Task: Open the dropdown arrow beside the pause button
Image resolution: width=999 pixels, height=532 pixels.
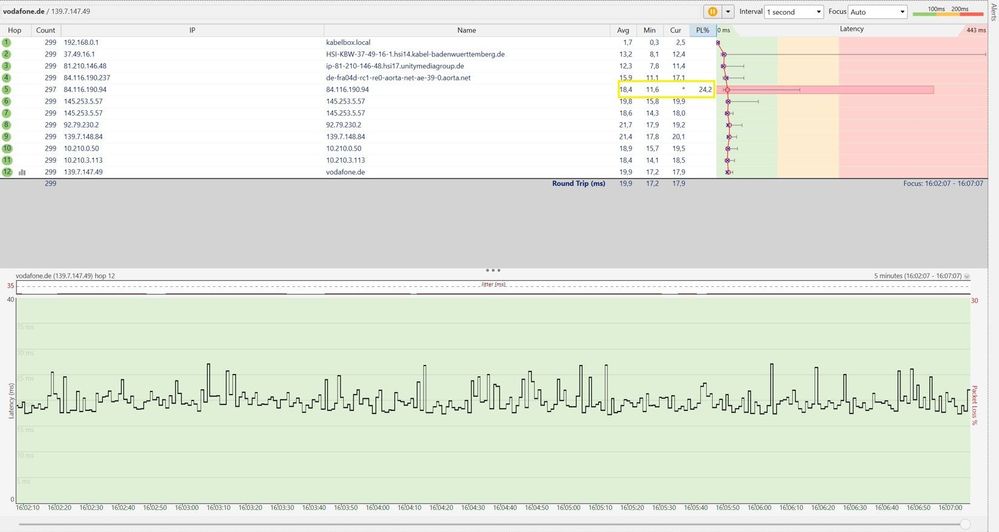Action: click(x=728, y=11)
